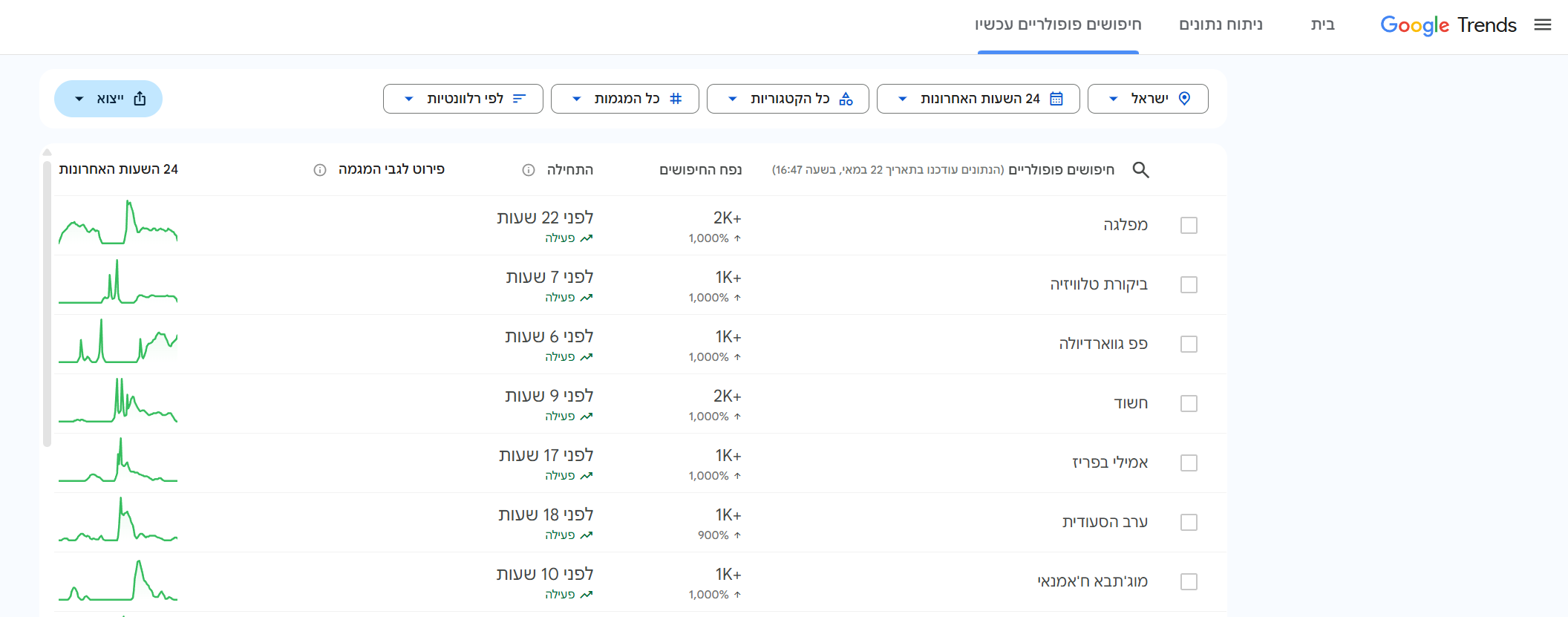The width and height of the screenshot is (1568, 617).
Task: Click the Google Trends logo
Action: pos(1448,25)
